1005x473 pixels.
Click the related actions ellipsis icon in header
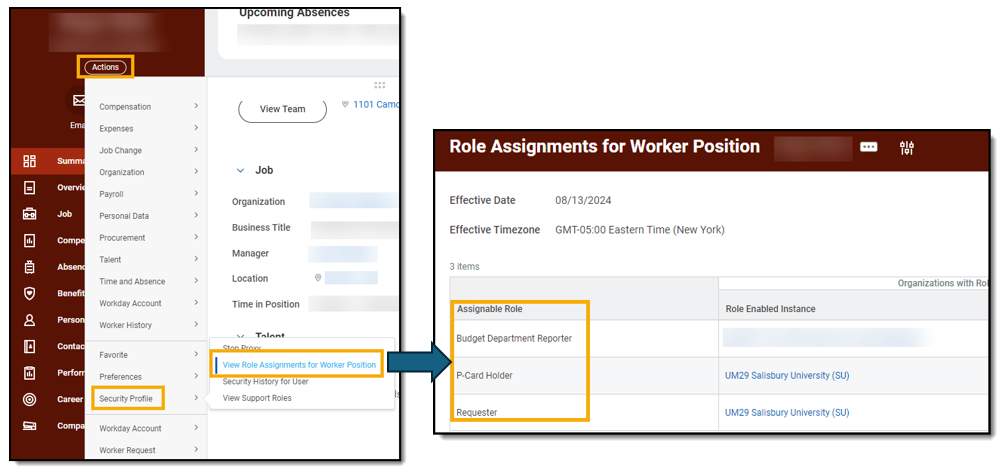(868, 147)
